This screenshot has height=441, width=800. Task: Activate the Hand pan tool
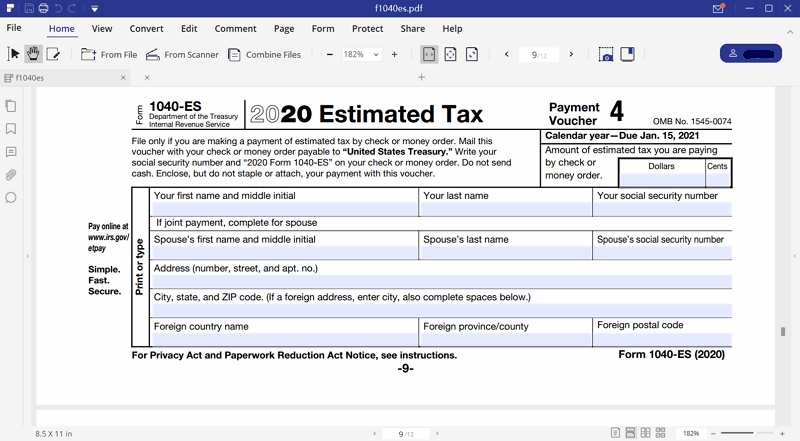[33, 54]
